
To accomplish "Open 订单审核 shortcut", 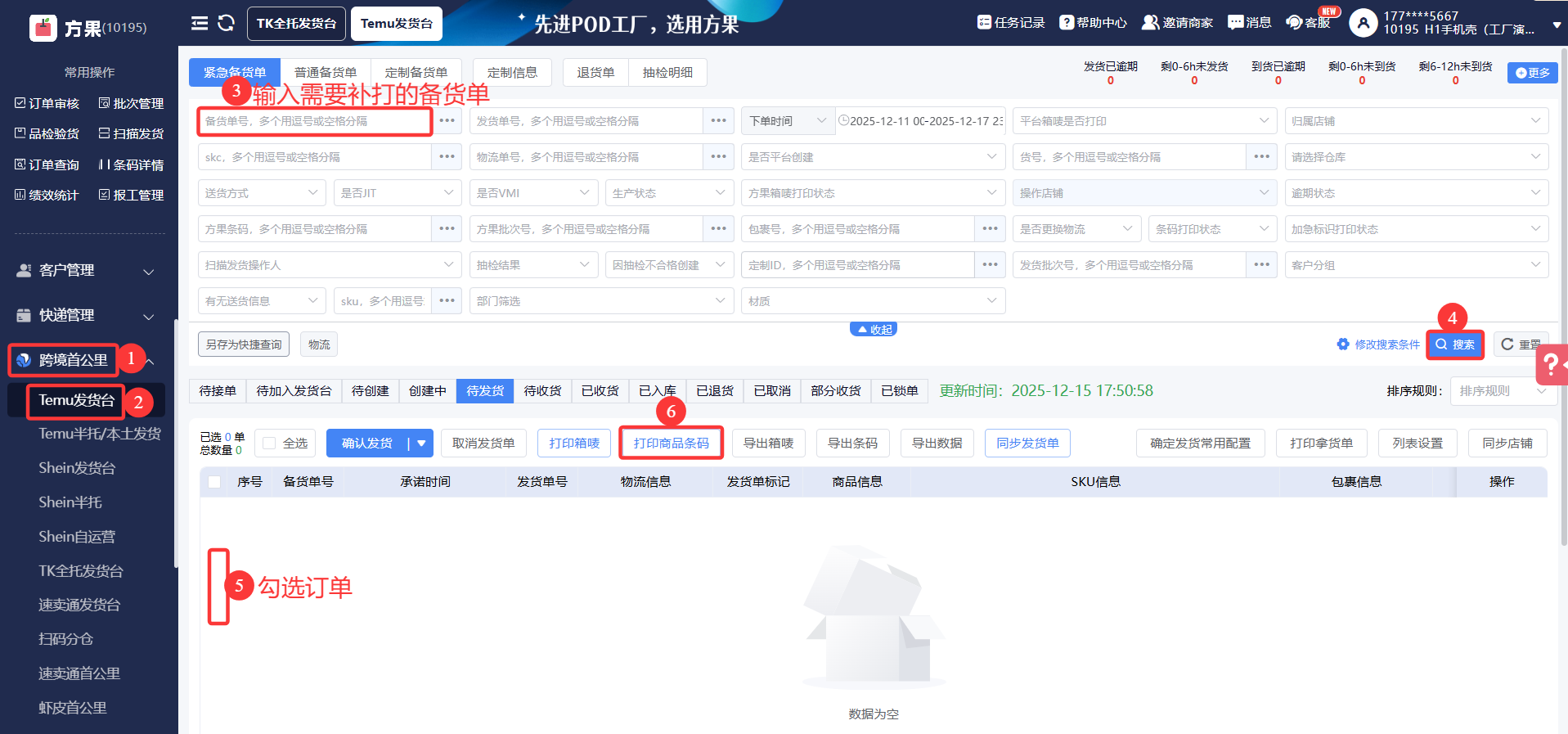I will coord(47,103).
